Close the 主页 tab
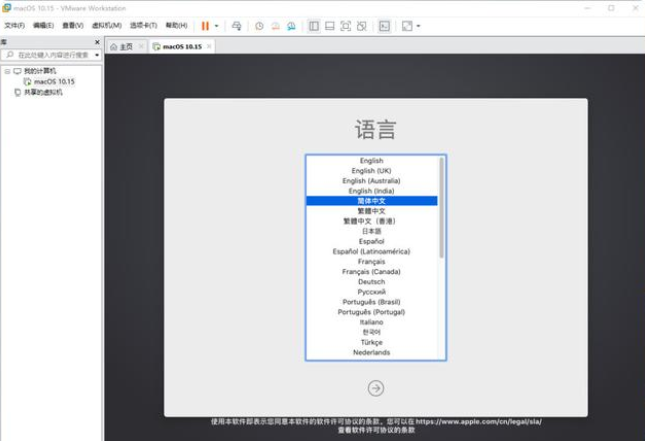 (x=141, y=46)
